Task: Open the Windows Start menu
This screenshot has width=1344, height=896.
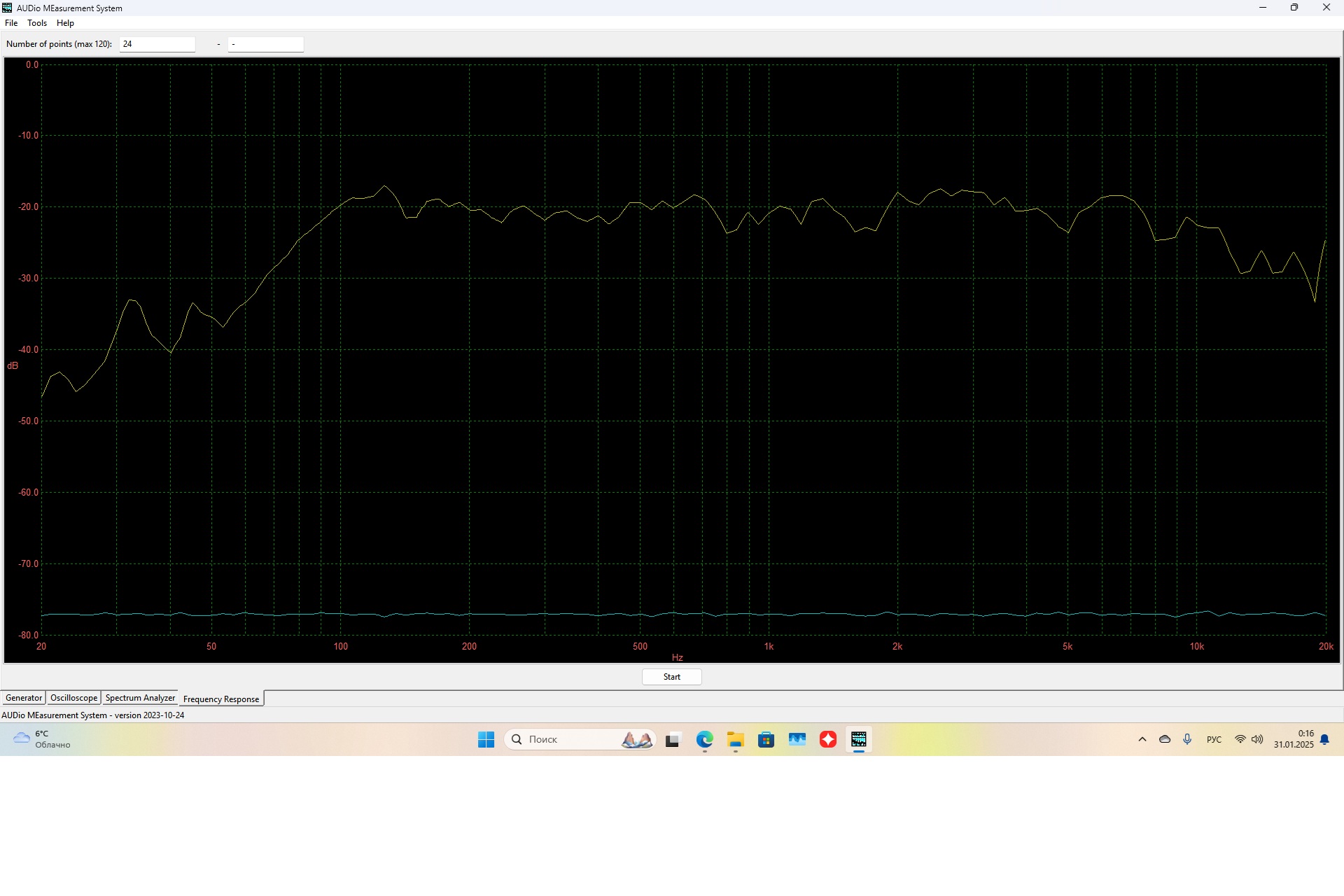Action: (486, 739)
